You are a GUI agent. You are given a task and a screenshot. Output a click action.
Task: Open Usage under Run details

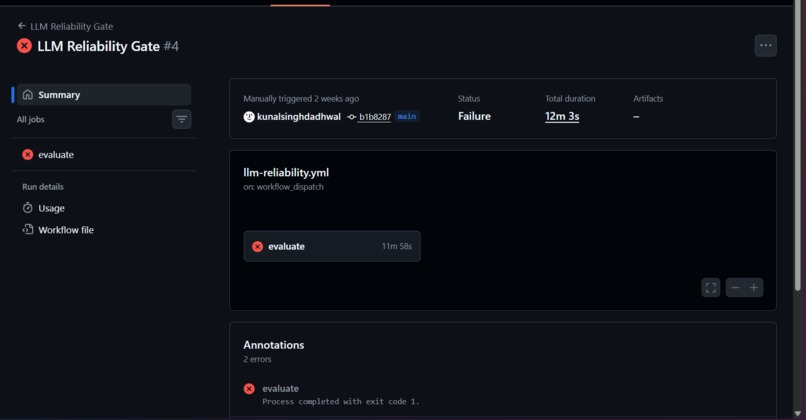pos(51,208)
